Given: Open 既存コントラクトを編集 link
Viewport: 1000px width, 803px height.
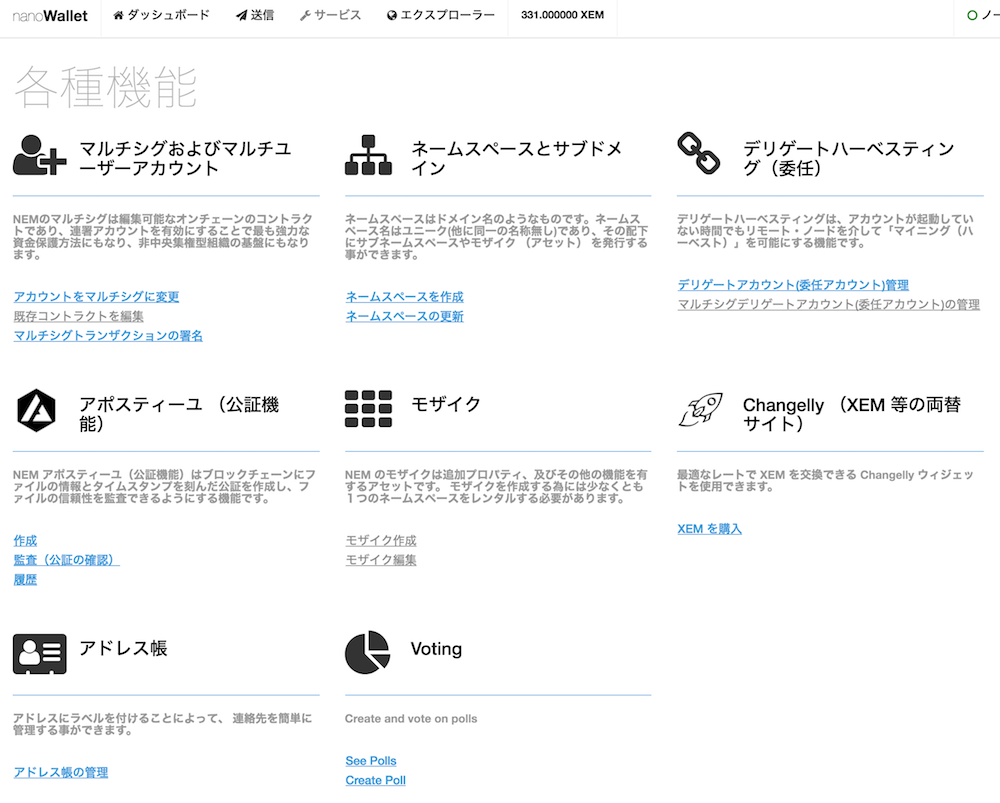Looking at the screenshot, I should pos(78,316).
